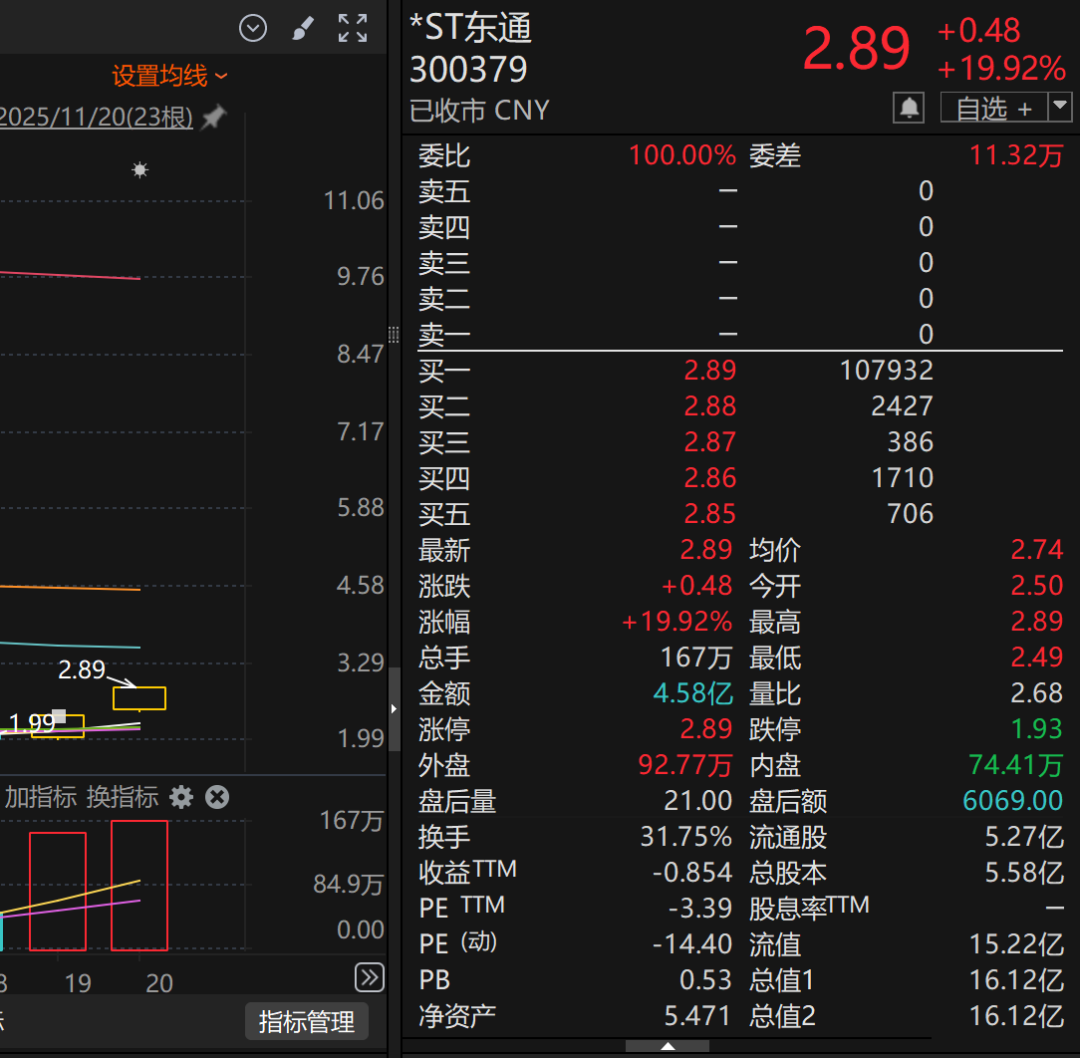Select 委差 value 11.32万
1080x1058 pixels.
[x=1016, y=155]
